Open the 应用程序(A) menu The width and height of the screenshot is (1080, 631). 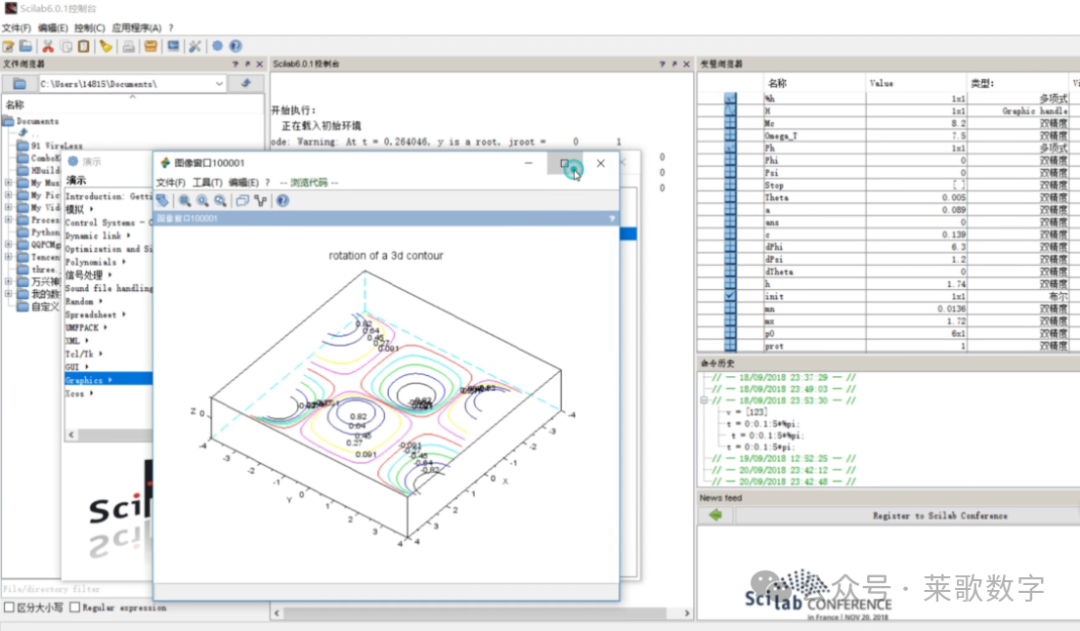136,28
